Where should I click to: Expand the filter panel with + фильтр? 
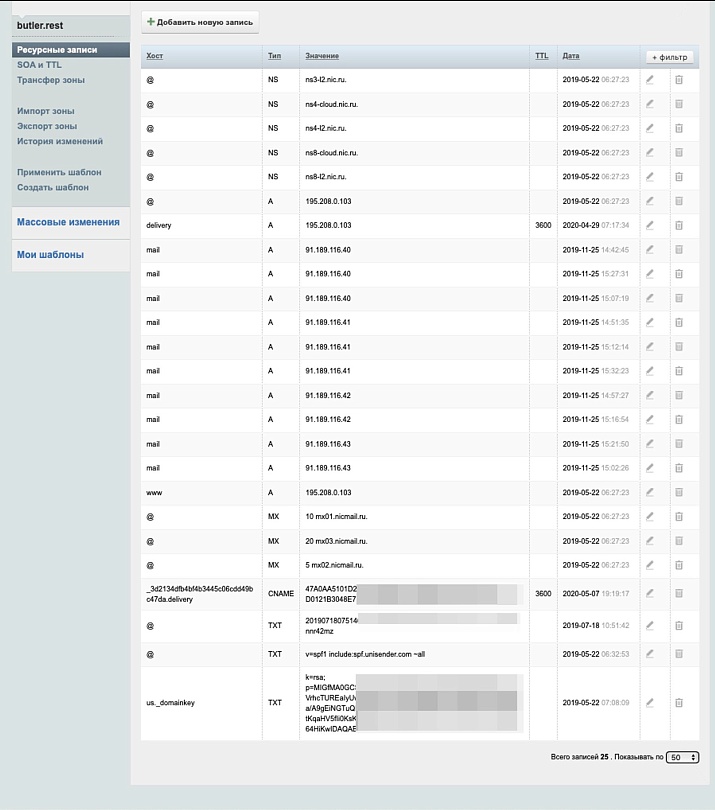pyautogui.click(x=670, y=57)
